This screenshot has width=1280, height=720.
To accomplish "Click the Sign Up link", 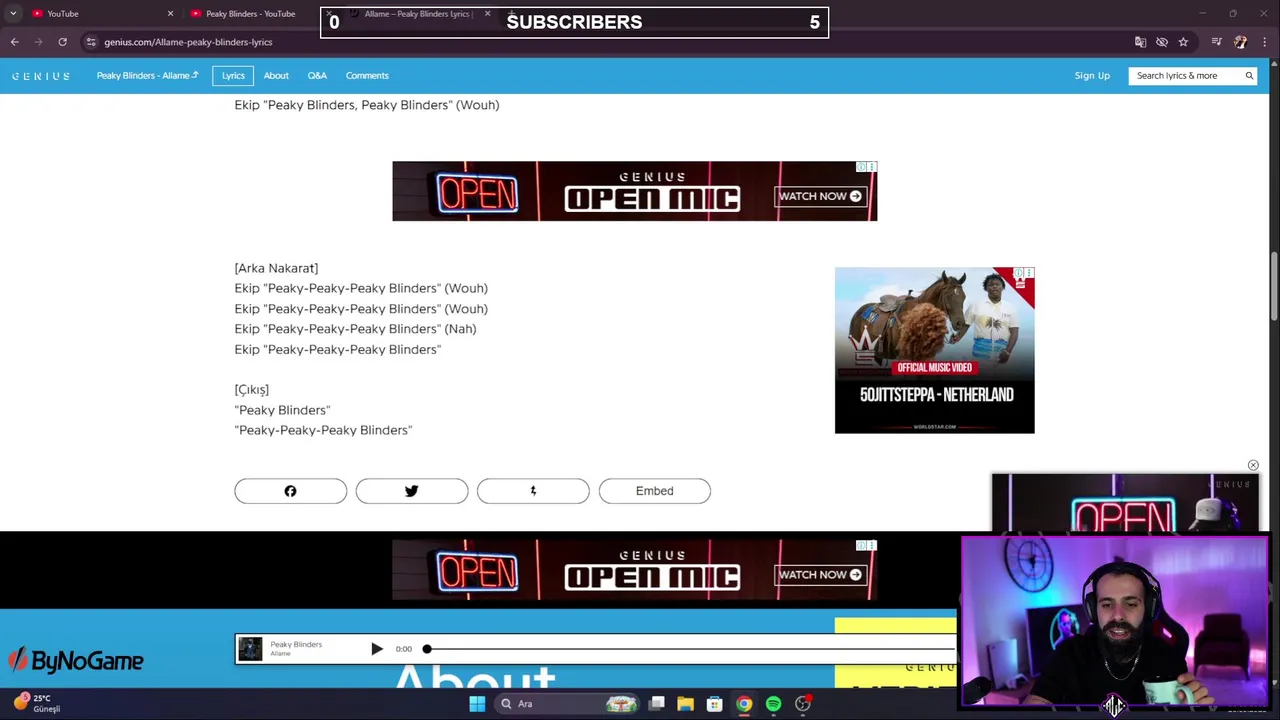I will pos(1092,76).
